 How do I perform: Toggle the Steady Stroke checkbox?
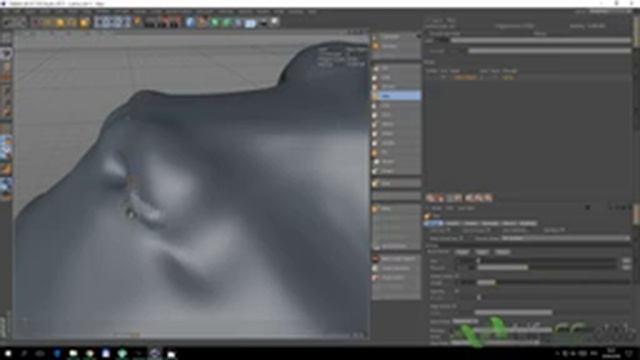pos(457,276)
